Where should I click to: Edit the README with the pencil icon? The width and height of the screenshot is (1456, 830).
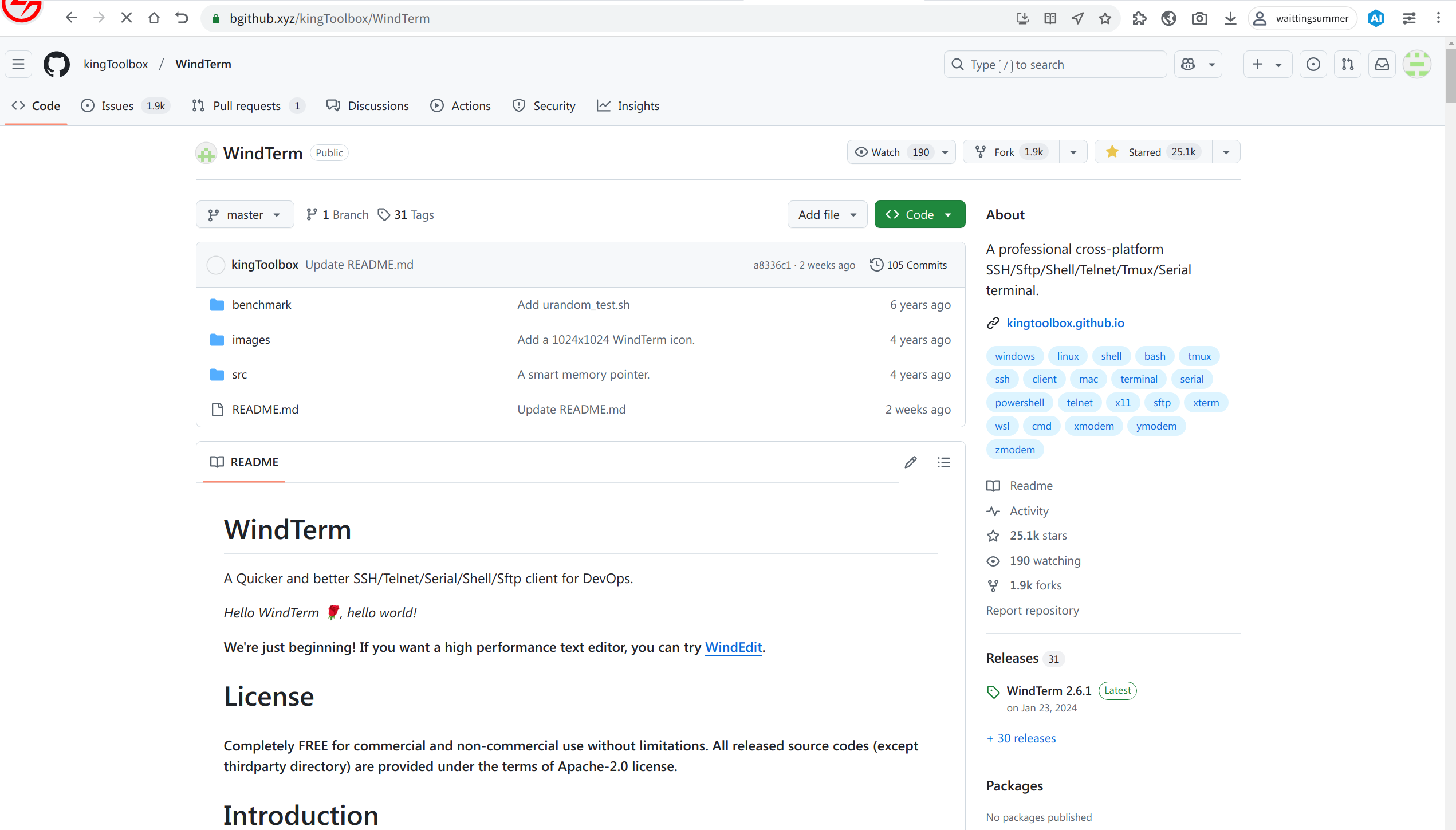coord(911,462)
